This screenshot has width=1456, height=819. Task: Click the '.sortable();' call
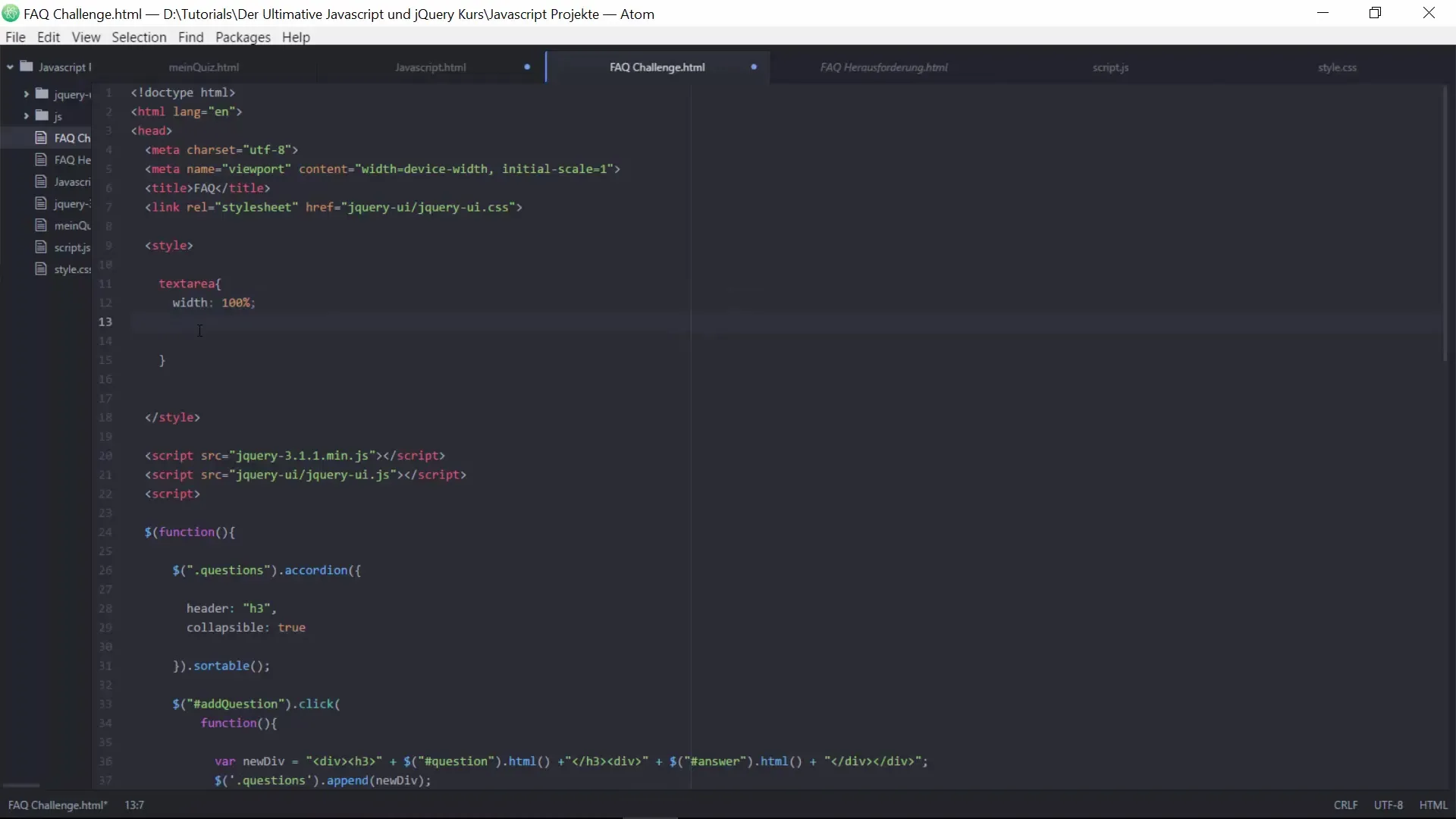tap(228, 666)
